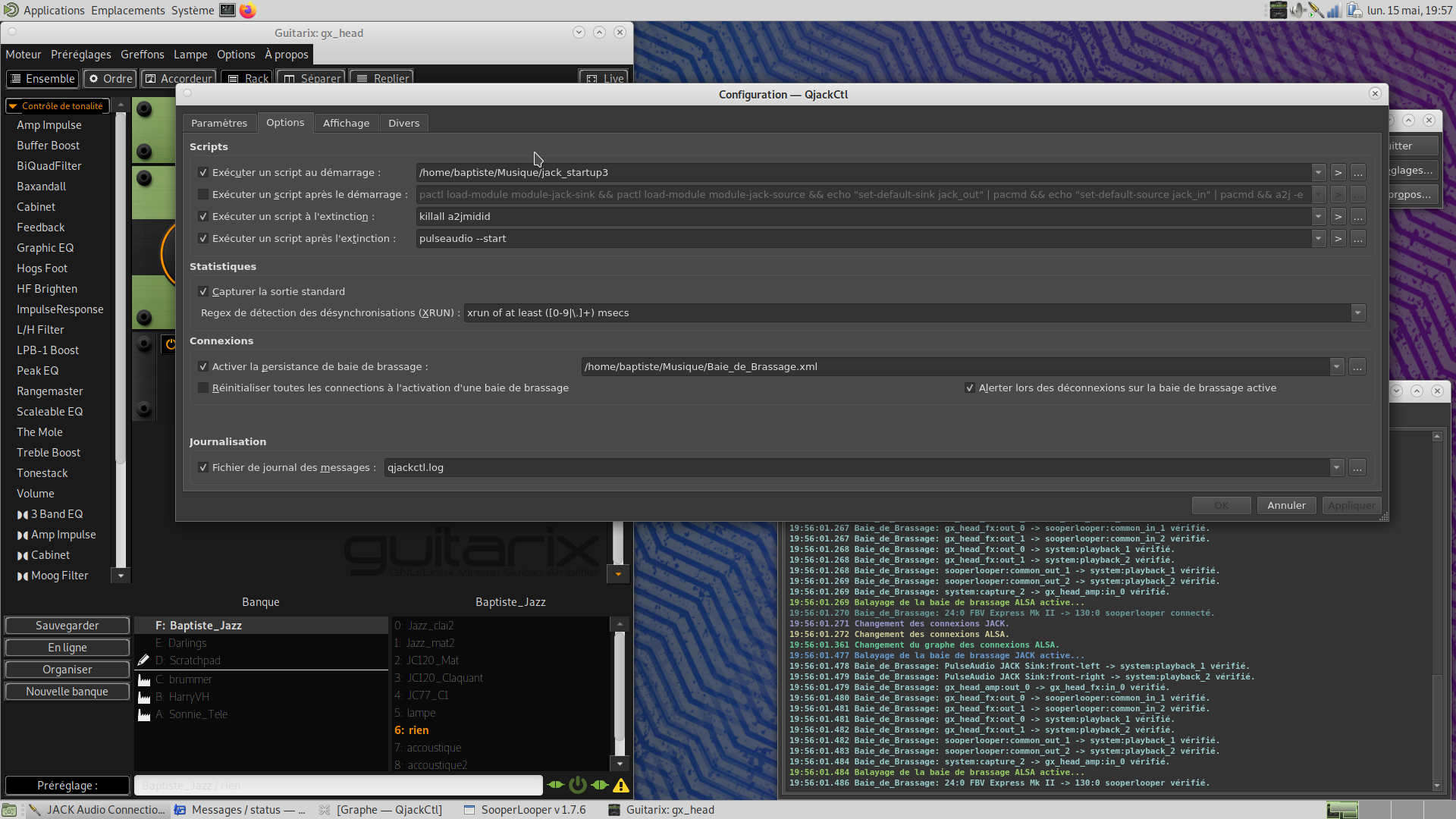1456x819 pixels.
Task: Open the Préréglages menu in Guitarix
Action: [x=81, y=55]
